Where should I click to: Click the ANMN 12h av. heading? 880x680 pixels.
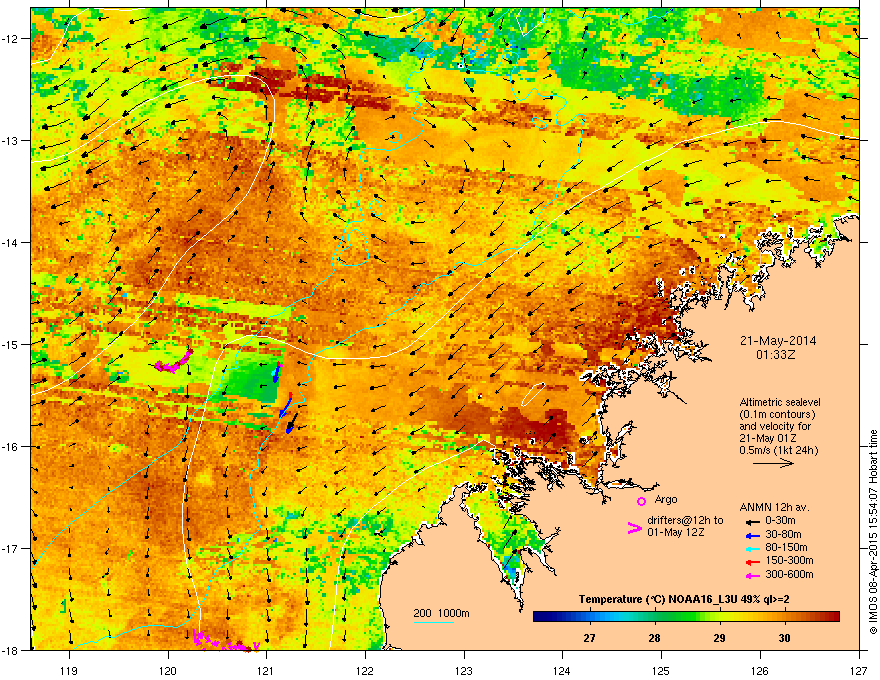click(x=774, y=507)
